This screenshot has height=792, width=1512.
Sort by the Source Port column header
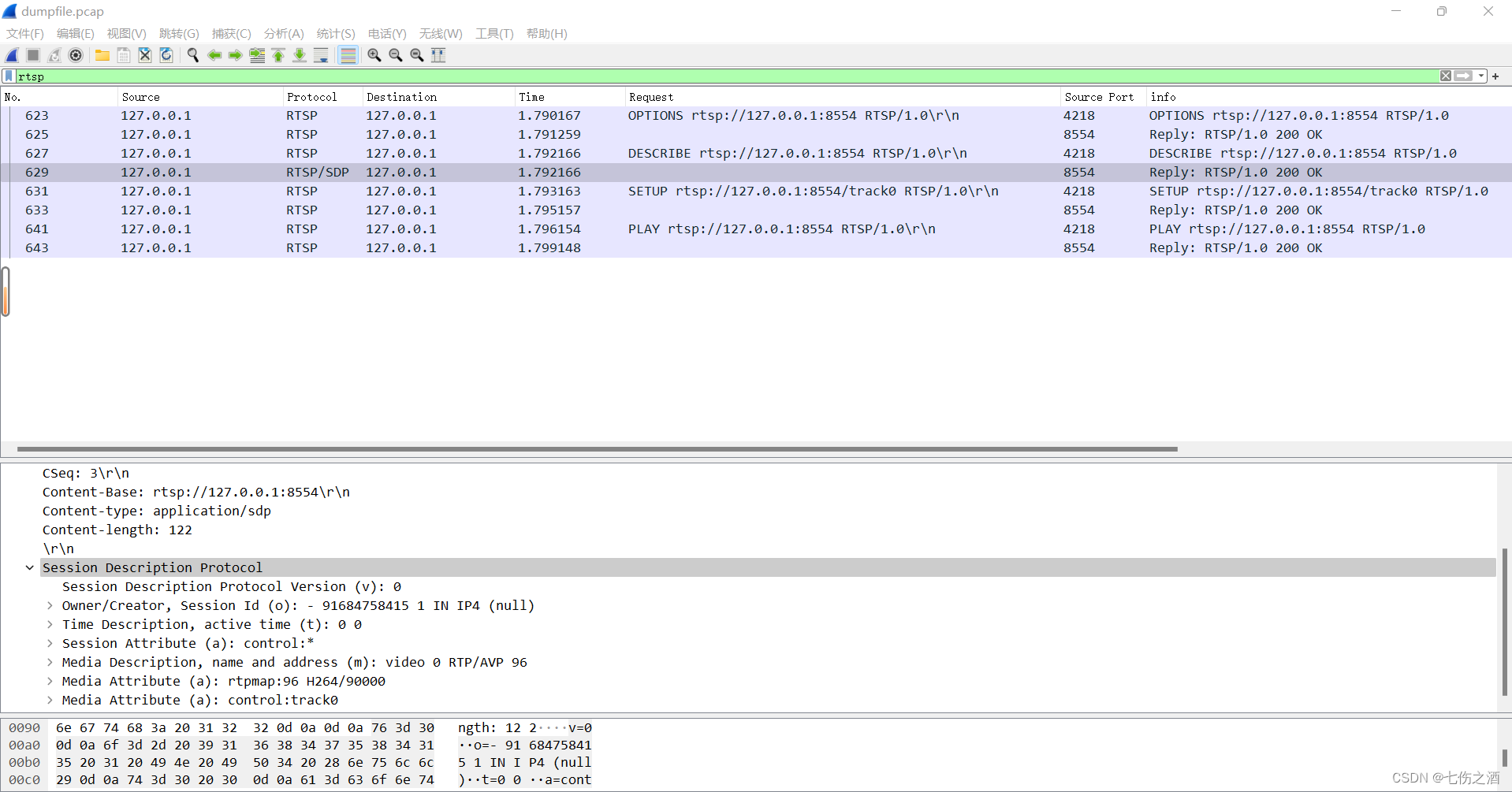pyautogui.click(x=1104, y=97)
